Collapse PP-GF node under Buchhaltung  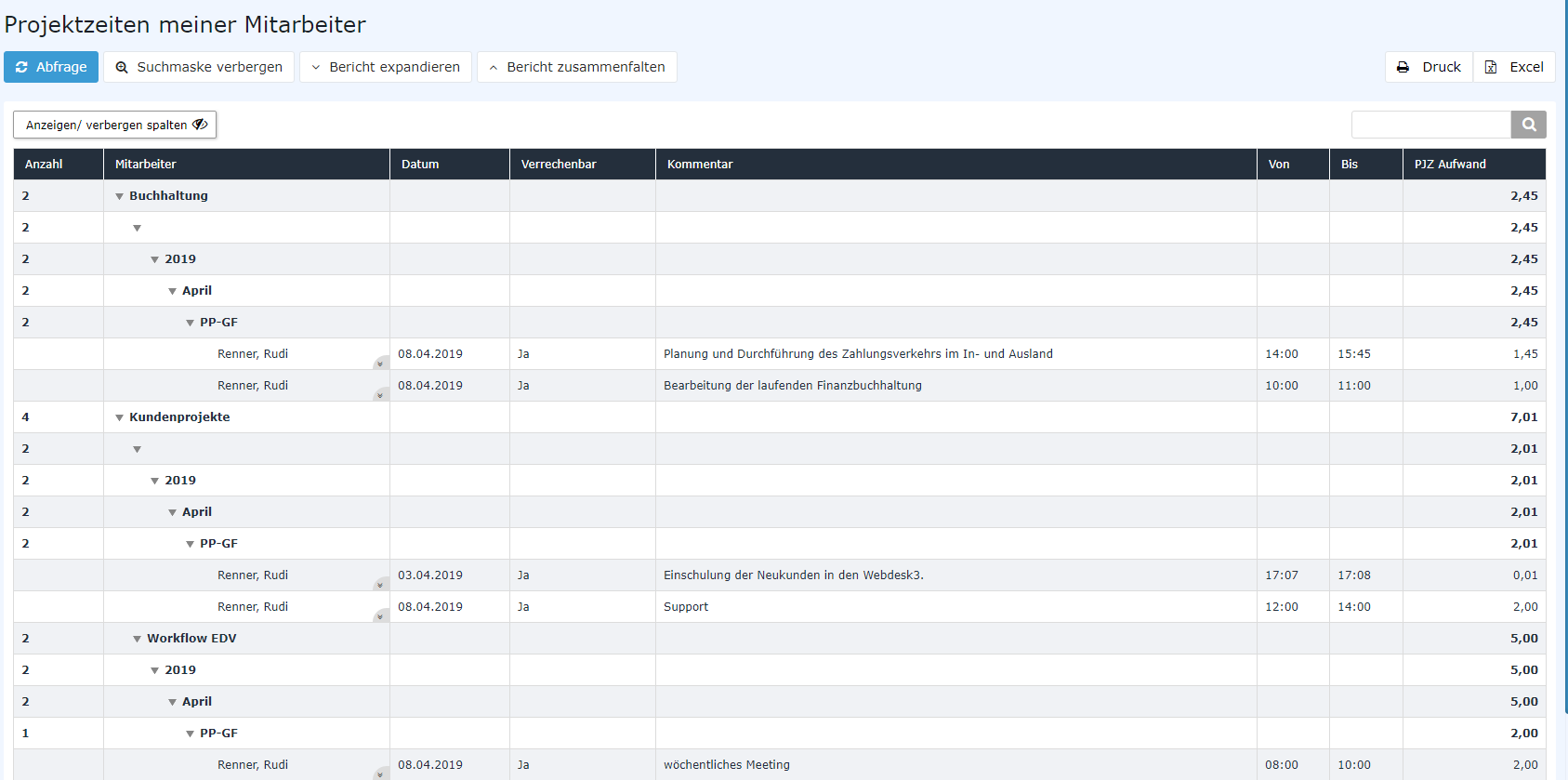coord(190,323)
